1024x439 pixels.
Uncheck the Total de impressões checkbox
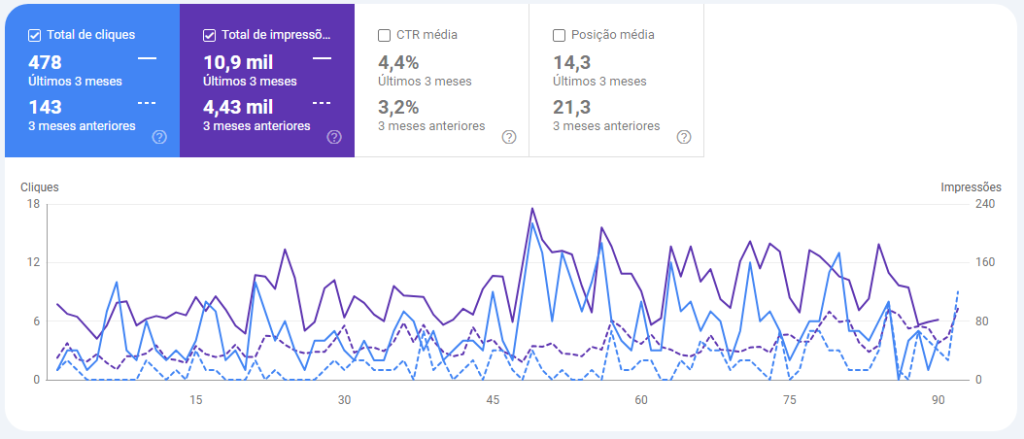tap(209, 35)
